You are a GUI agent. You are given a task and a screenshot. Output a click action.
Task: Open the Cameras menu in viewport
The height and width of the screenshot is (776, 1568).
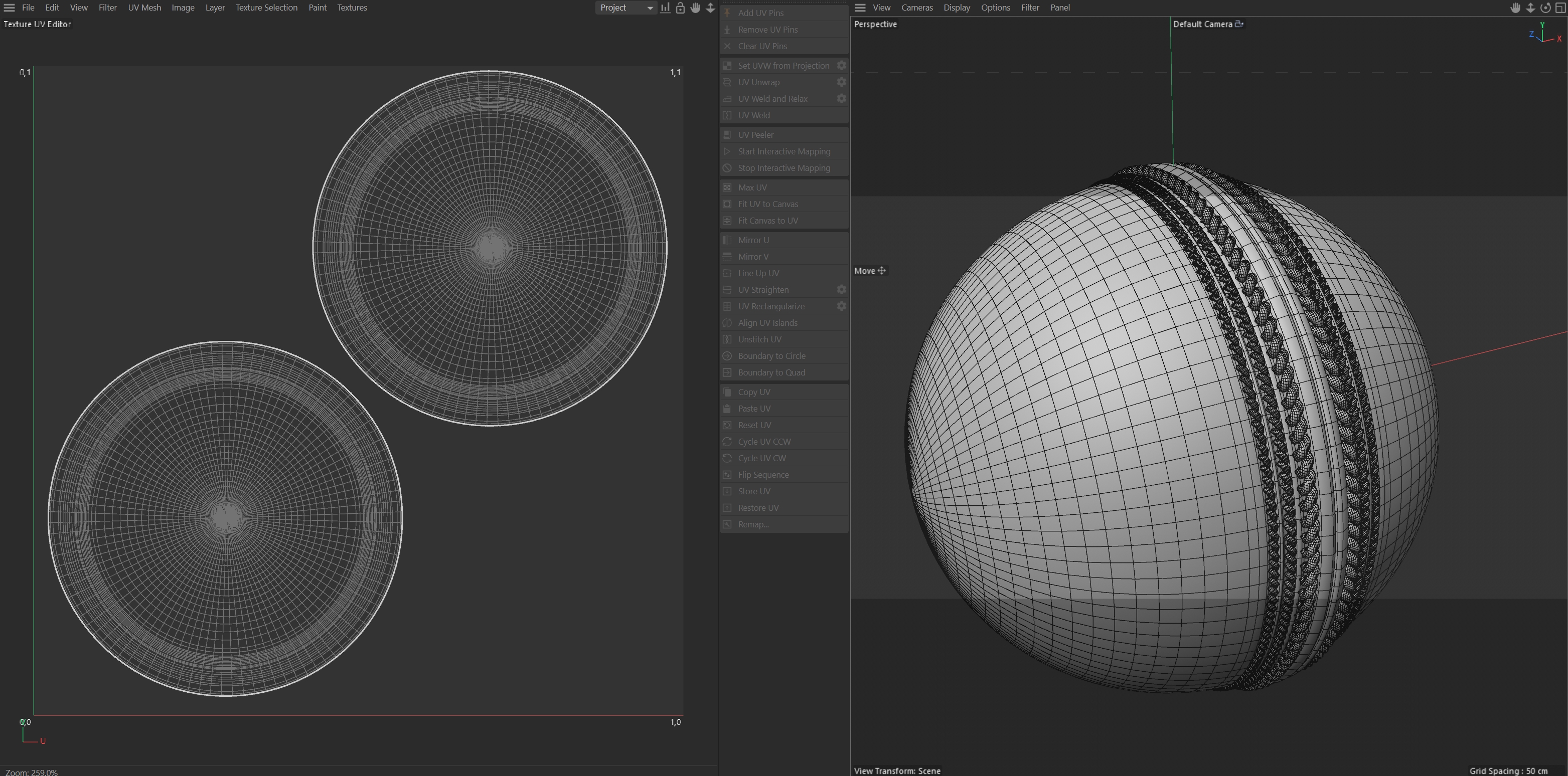pyautogui.click(x=917, y=8)
